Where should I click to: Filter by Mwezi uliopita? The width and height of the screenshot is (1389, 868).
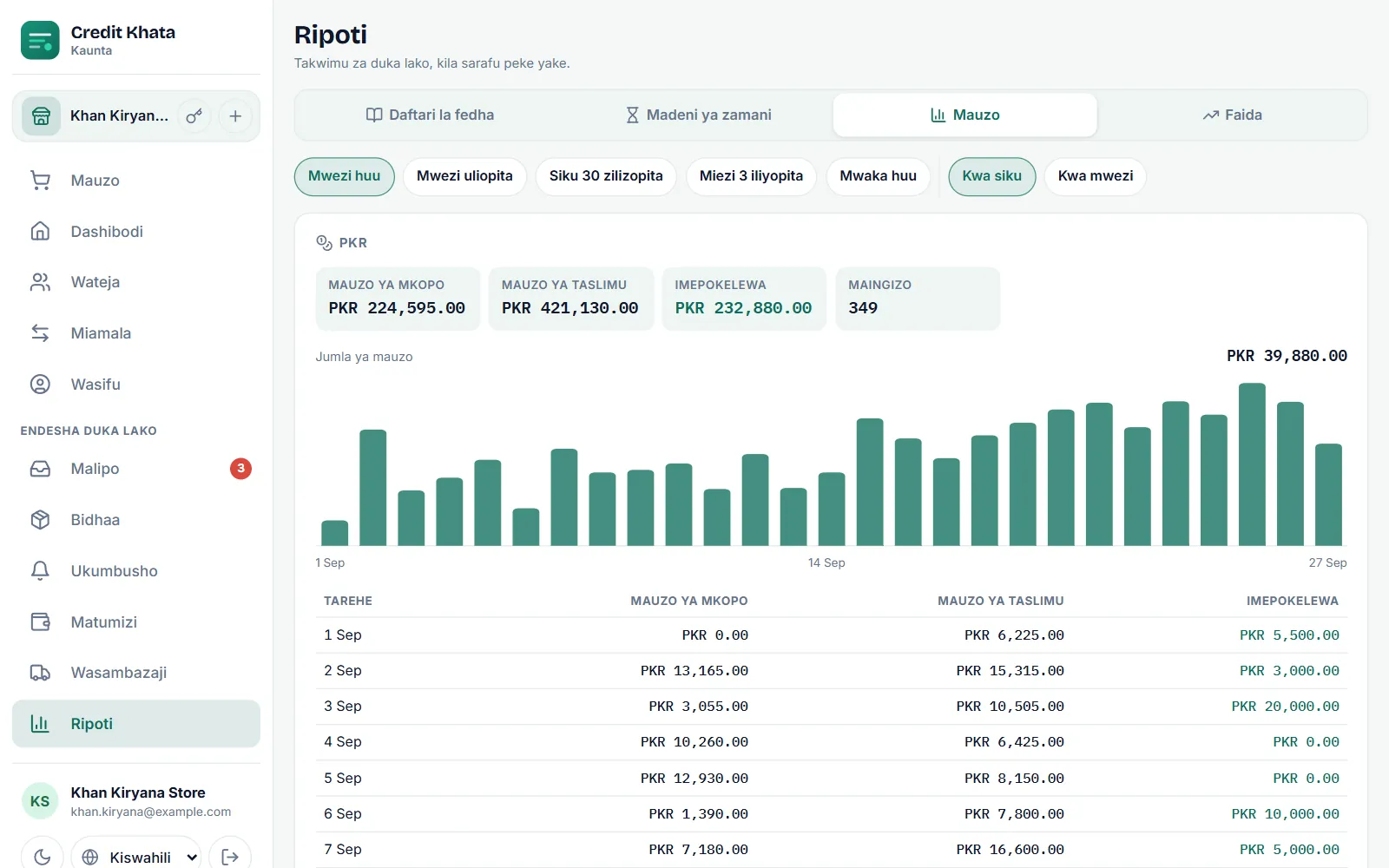point(464,176)
